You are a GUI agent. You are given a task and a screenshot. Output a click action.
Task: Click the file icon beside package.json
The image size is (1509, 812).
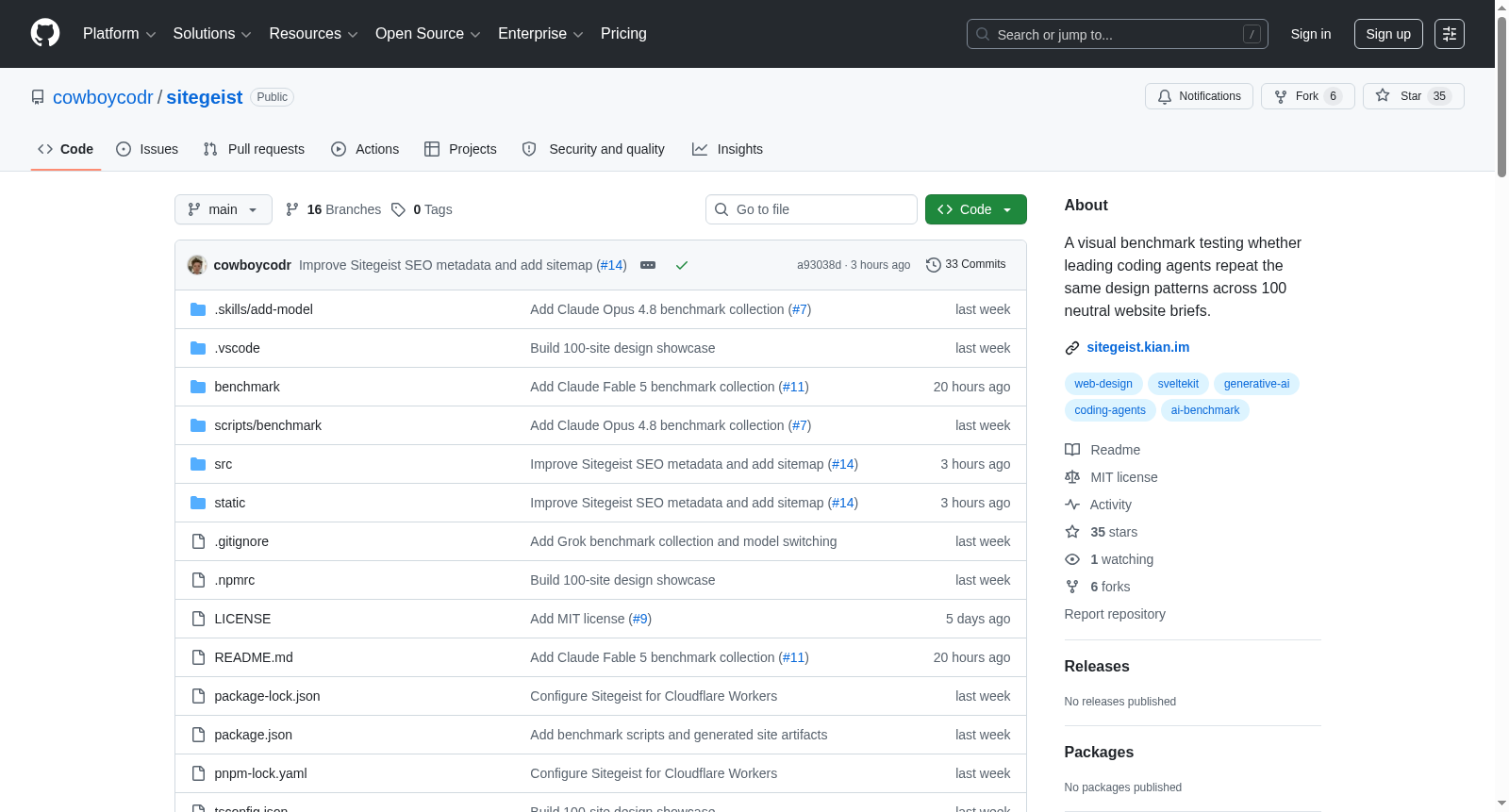(198, 735)
